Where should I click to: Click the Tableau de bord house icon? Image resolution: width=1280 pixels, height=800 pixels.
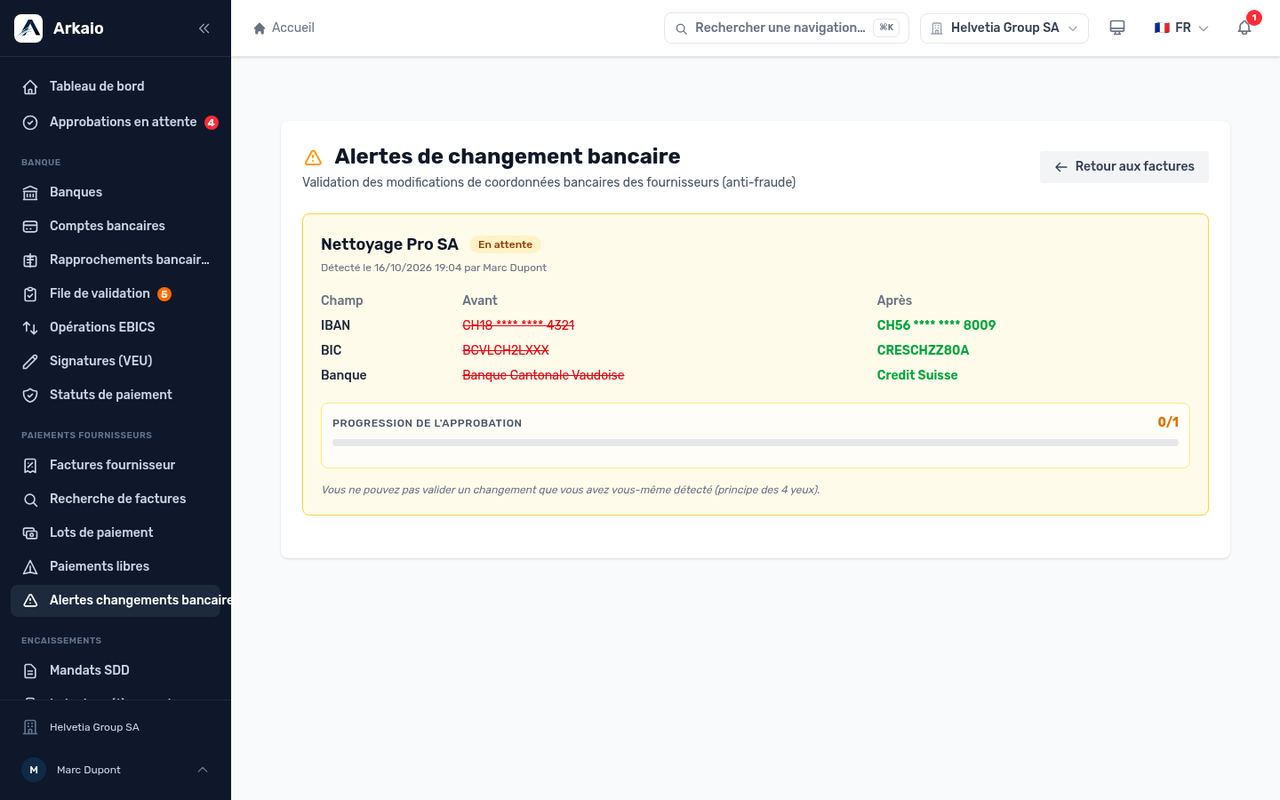coord(30,87)
